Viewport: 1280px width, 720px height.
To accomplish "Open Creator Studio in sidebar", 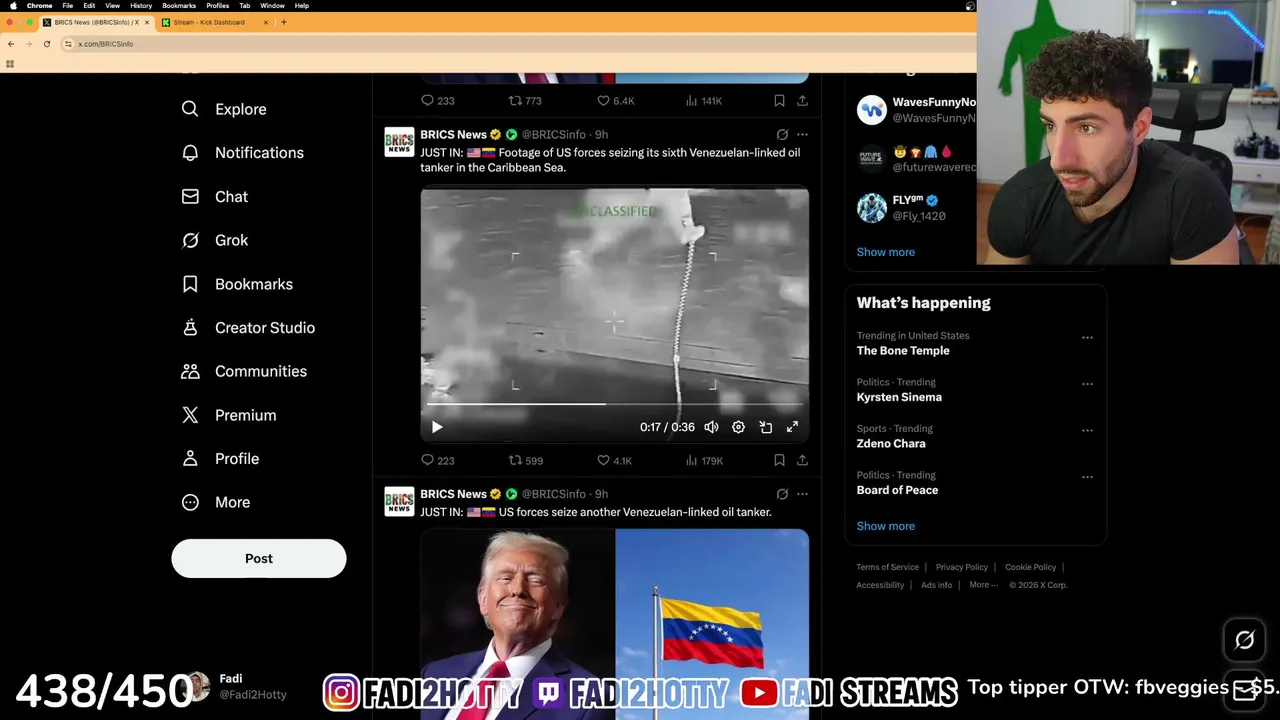I will 248,328.
